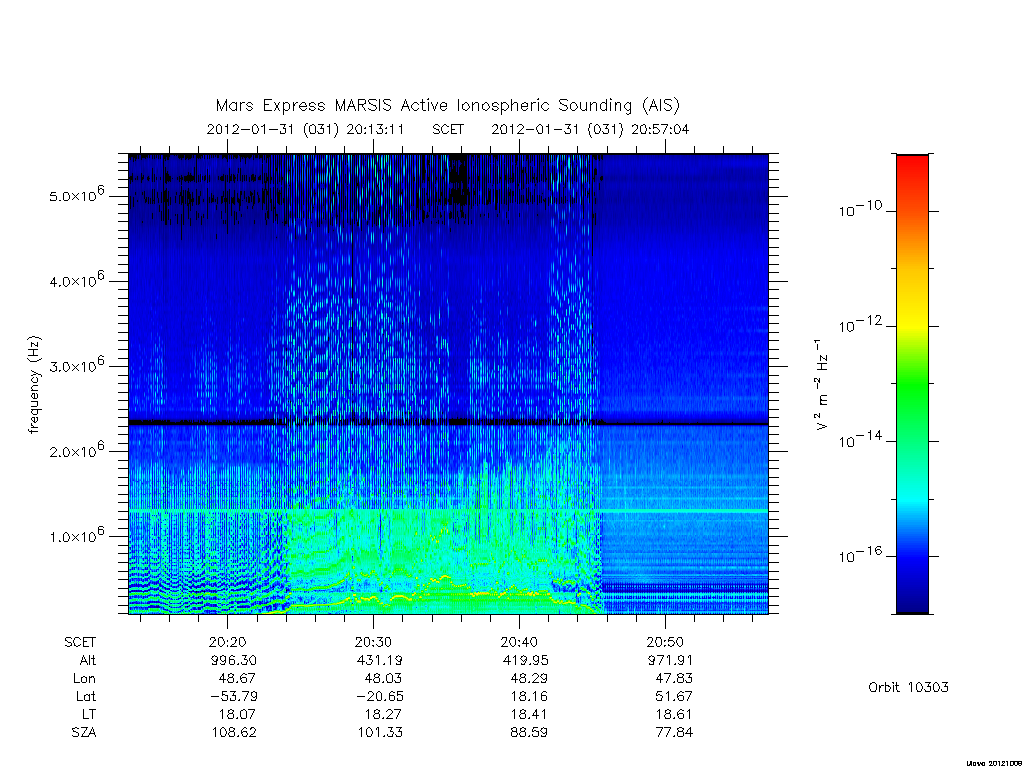The image size is (1024, 768).
Task: Click the 'SCET' label between the timestamps
Action: 447,129
